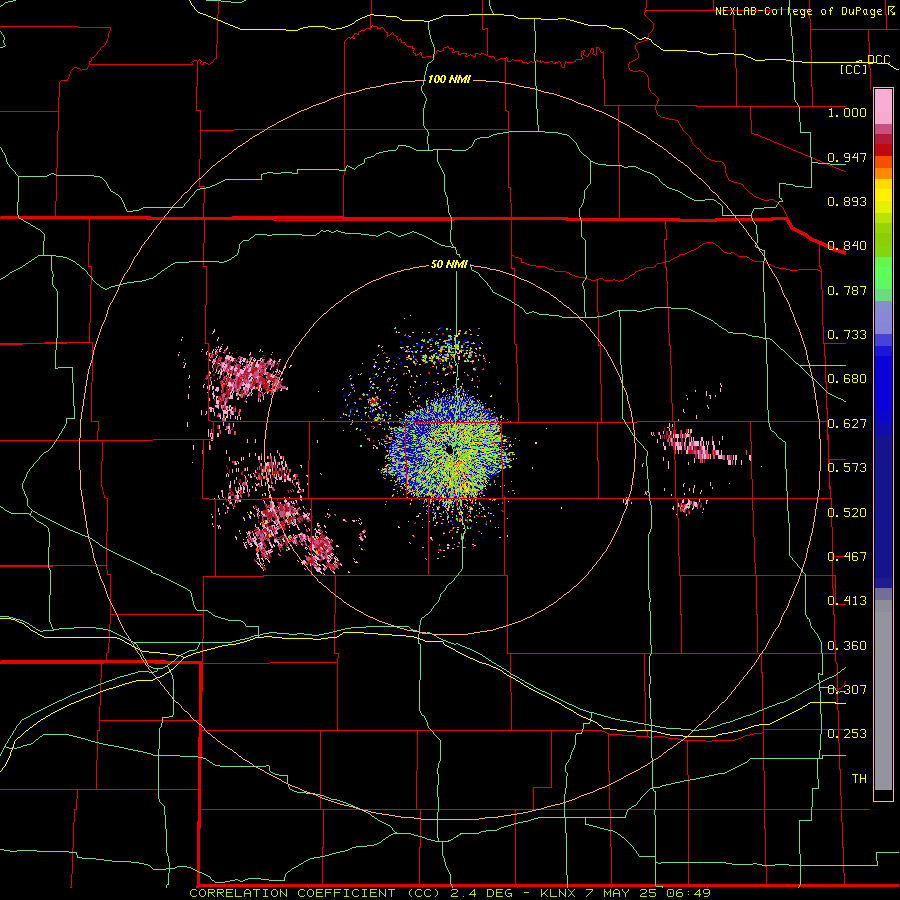The width and height of the screenshot is (900, 900).
Task: Click the 100 NMI range ring label
Action: click(x=449, y=79)
